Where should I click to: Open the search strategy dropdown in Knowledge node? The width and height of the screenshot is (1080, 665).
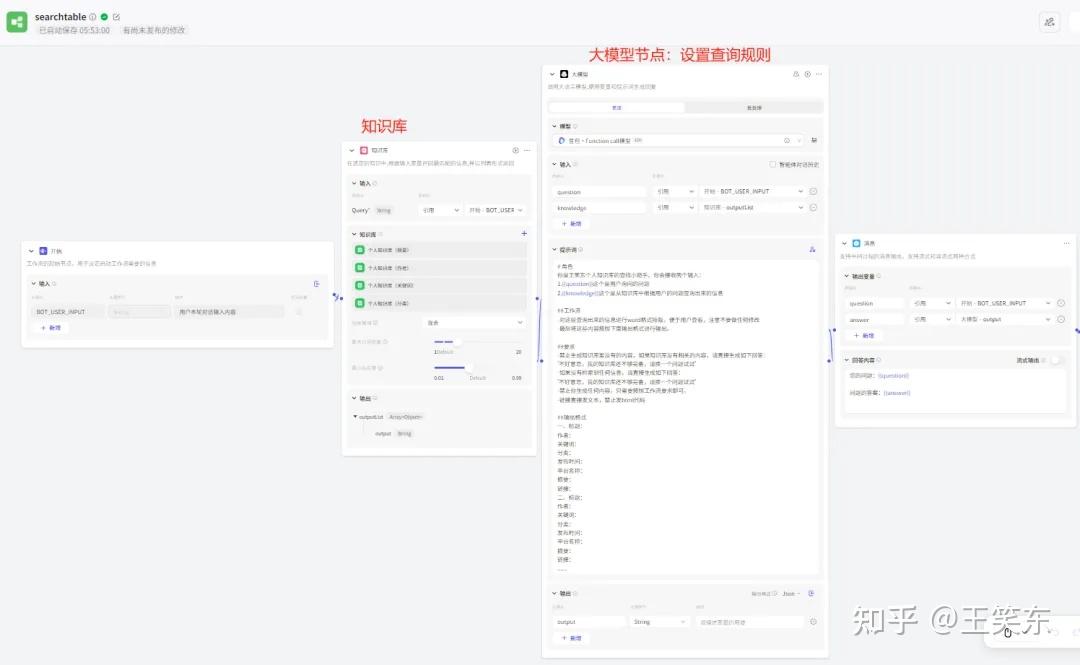tap(475, 323)
